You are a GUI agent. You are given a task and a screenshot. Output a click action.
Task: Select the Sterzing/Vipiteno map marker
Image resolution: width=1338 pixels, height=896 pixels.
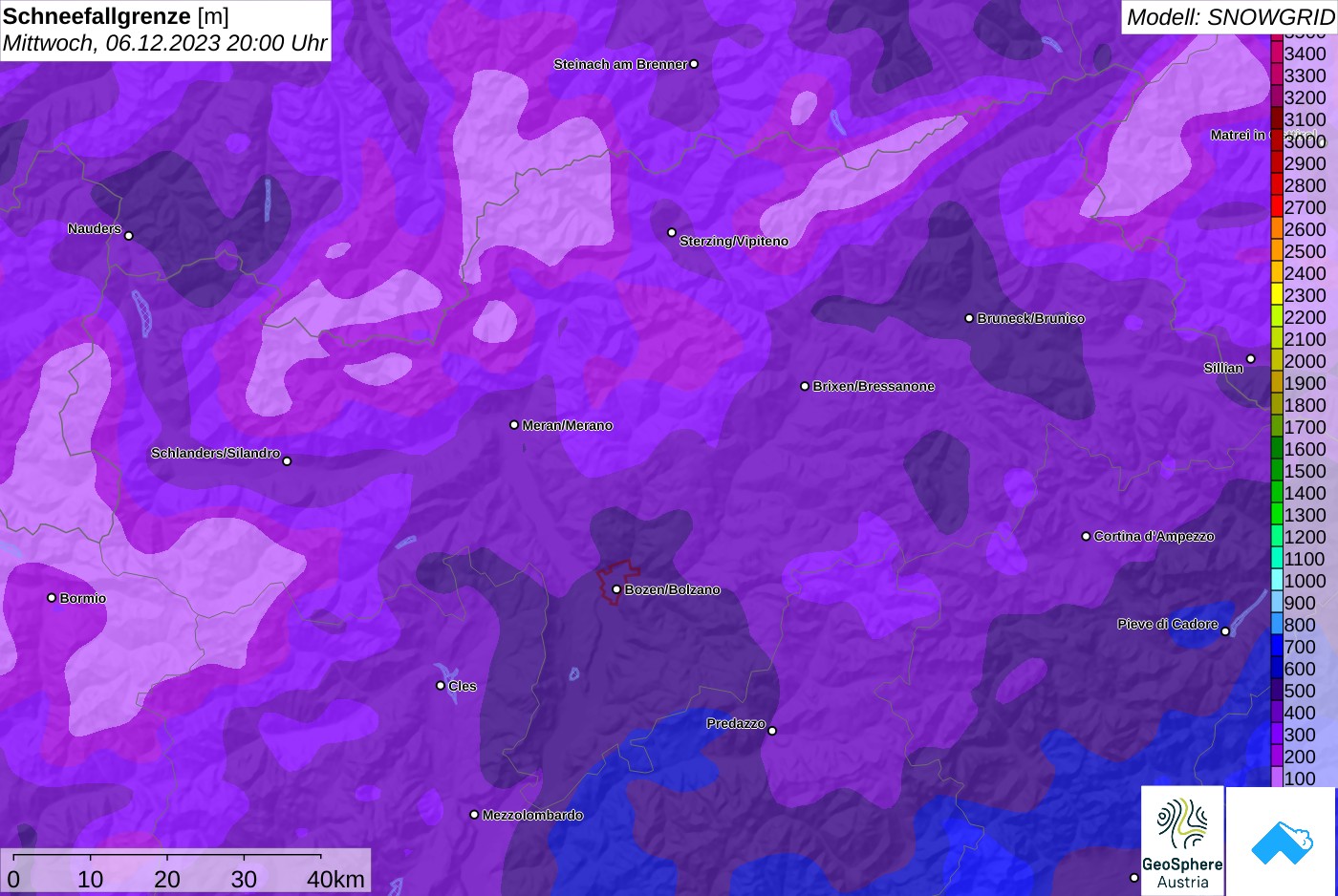(x=672, y=232)
